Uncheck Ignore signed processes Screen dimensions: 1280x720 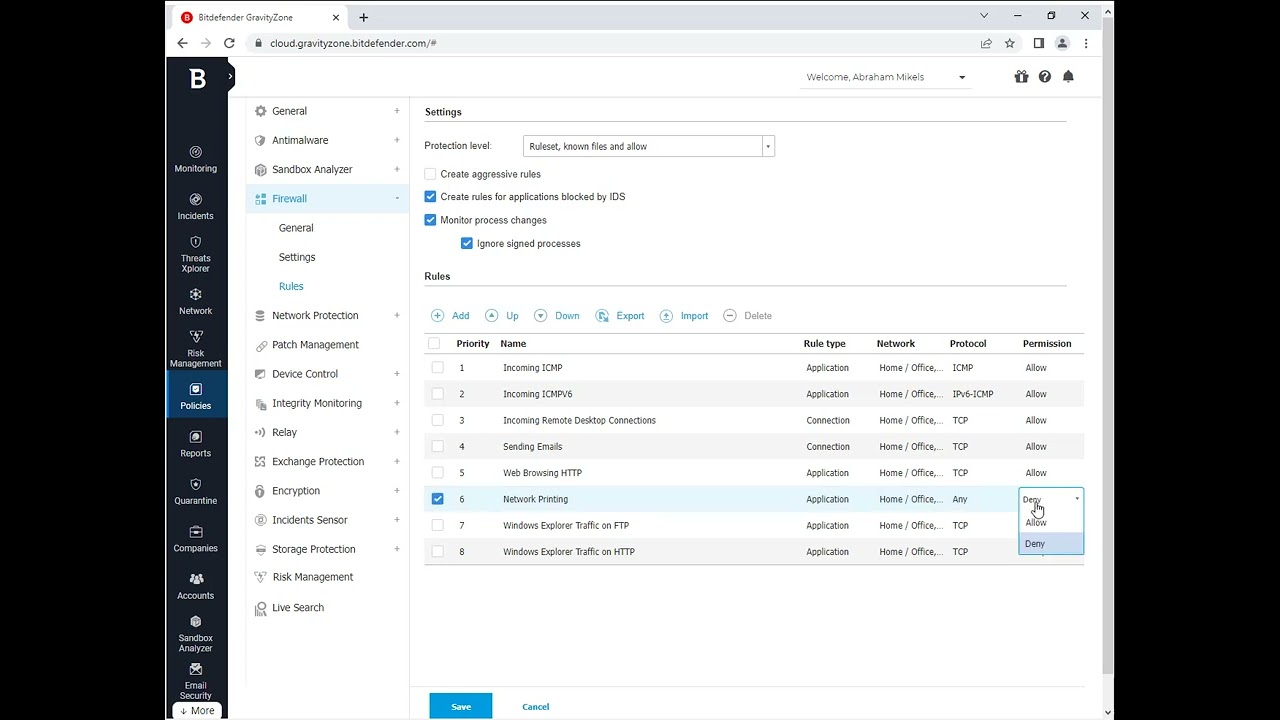[466, 243]
